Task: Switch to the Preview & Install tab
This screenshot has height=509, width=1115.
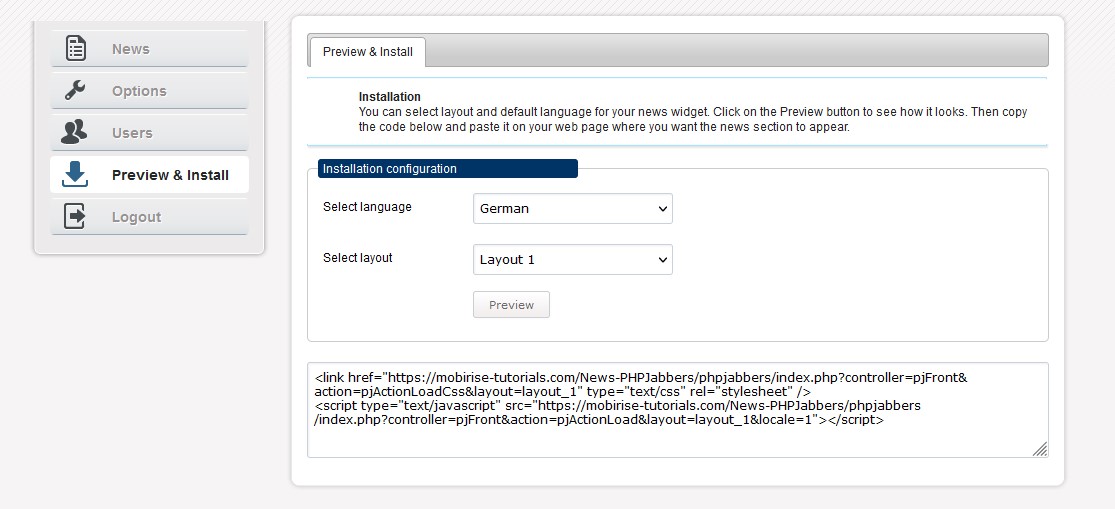Action: 368,52
